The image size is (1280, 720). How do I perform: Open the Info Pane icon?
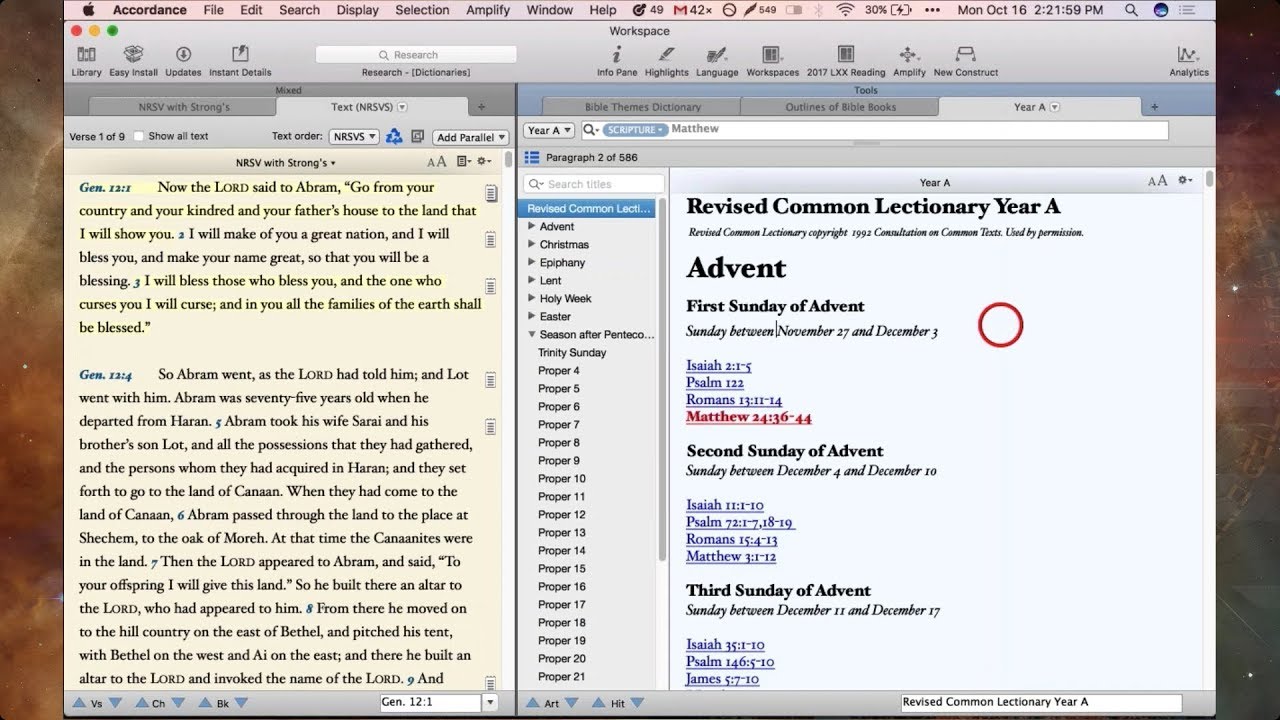(617, 55)
